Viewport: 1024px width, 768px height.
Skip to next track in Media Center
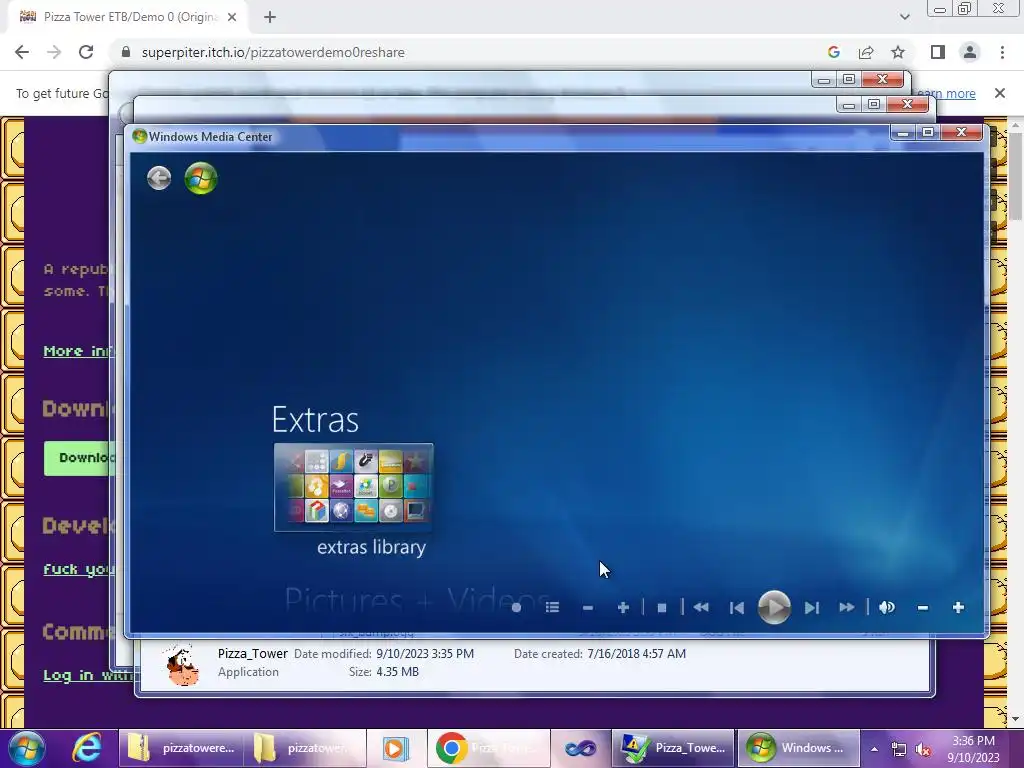click(x=812, y=608)
